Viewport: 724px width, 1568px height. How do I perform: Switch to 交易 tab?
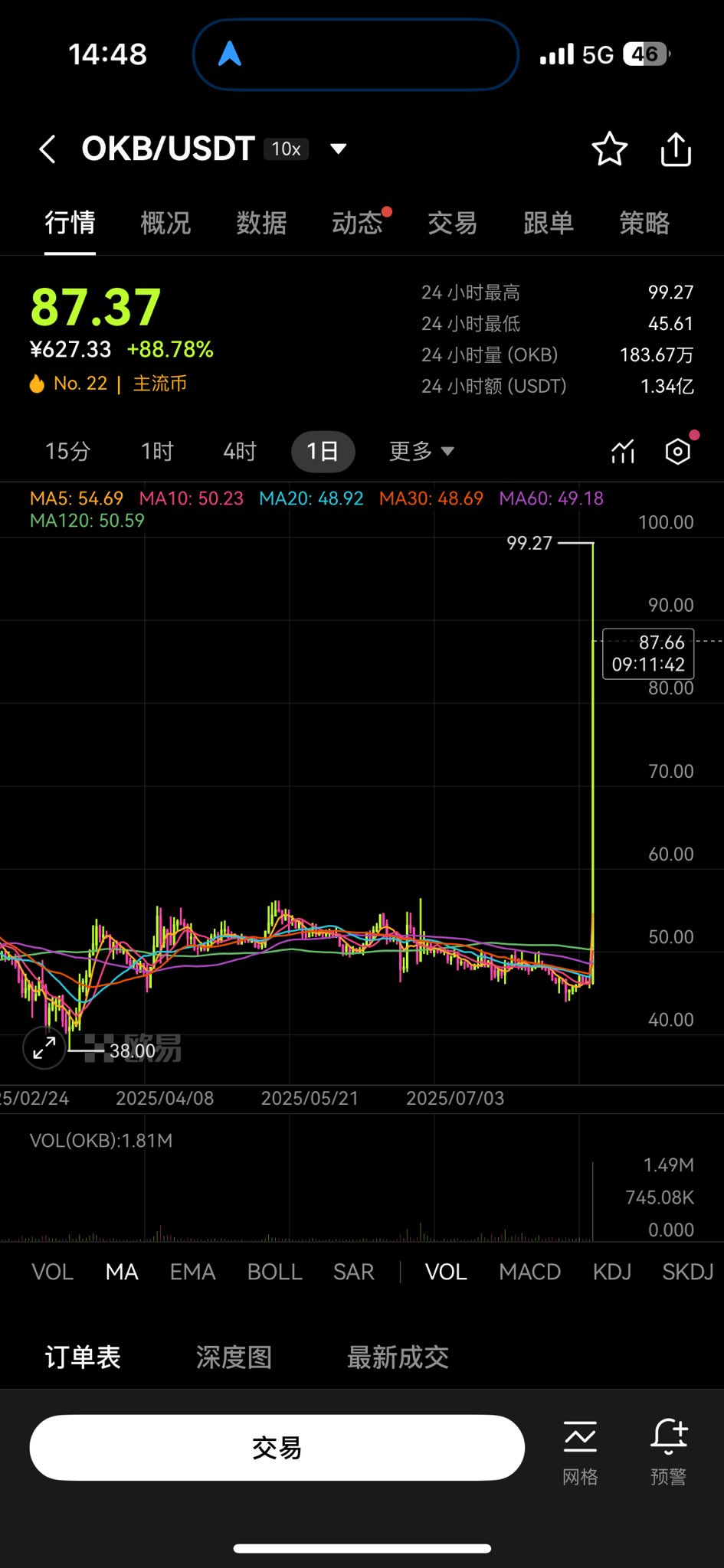453,223
